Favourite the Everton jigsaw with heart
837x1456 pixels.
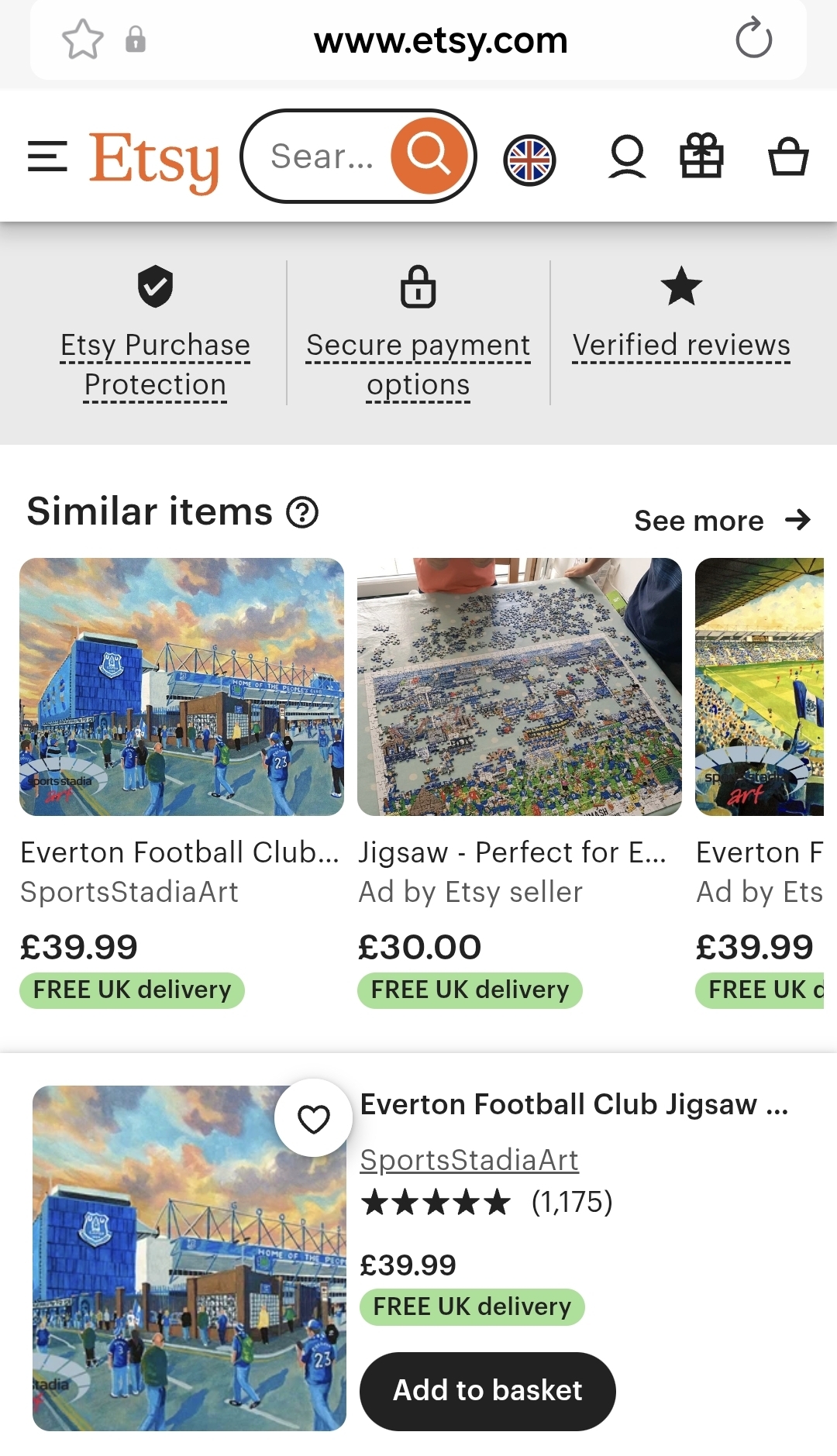tap(314, 1118)
